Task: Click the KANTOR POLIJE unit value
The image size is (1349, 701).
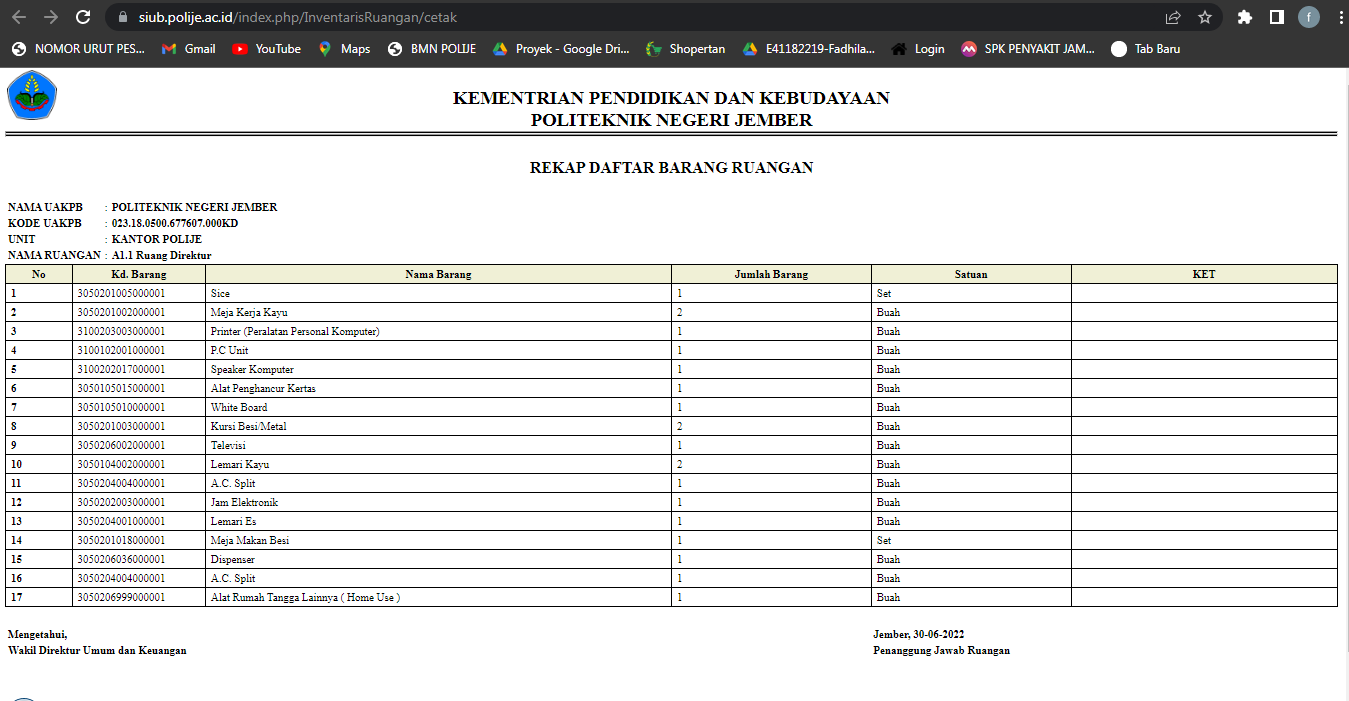Action: [157, 240]
